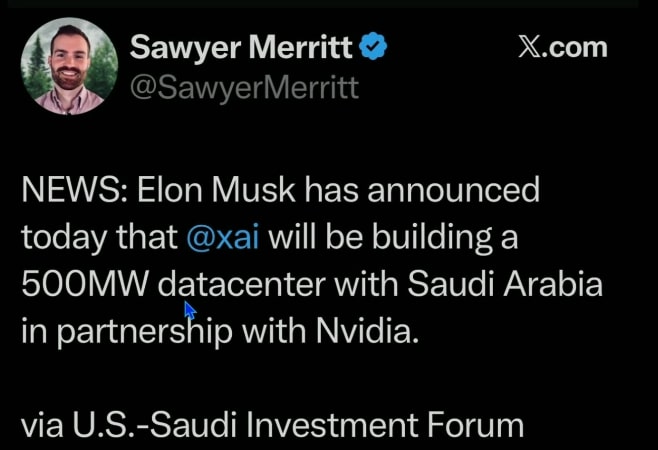This screenshot has height=450, width=658.
Task: Click the blue verified checkmark badge
Action: coord(375,48)
